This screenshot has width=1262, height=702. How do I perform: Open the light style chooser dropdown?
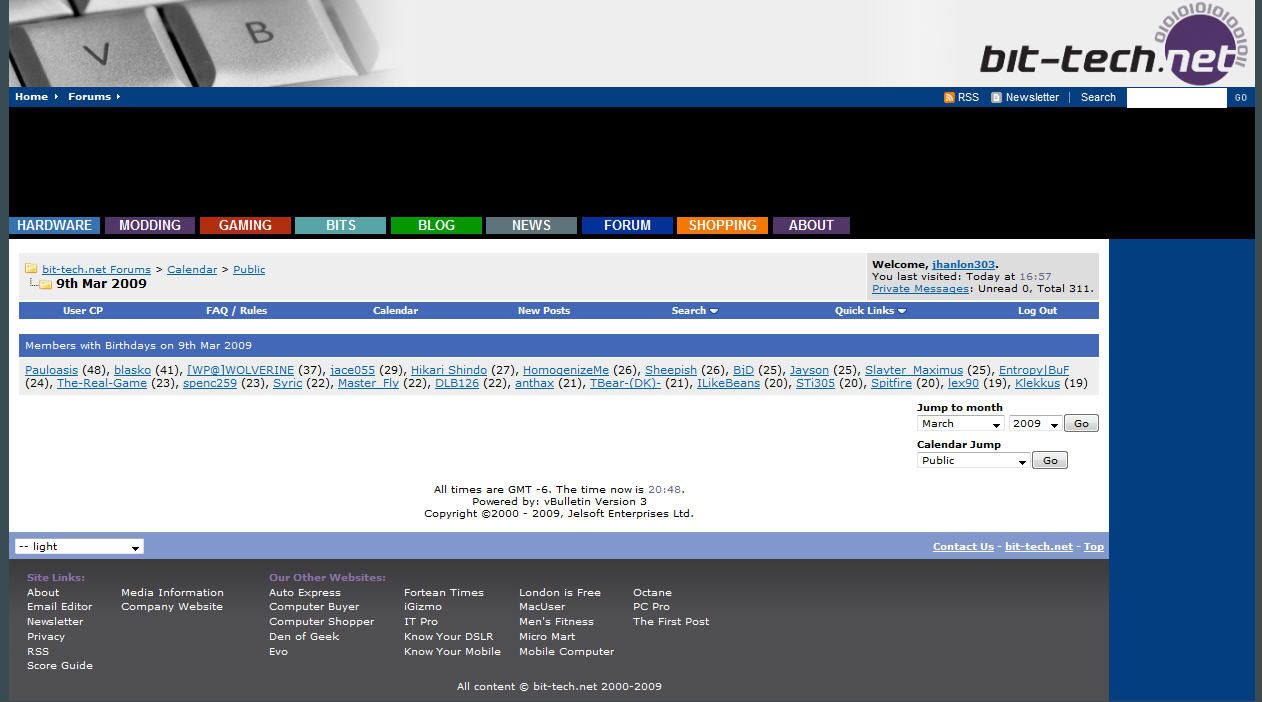pyautogui.click(x=79, y=547)
